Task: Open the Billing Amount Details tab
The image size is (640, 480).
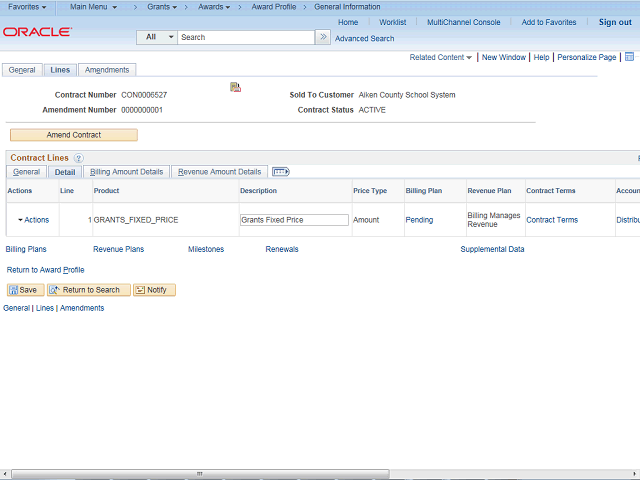Action: point(127,172)
